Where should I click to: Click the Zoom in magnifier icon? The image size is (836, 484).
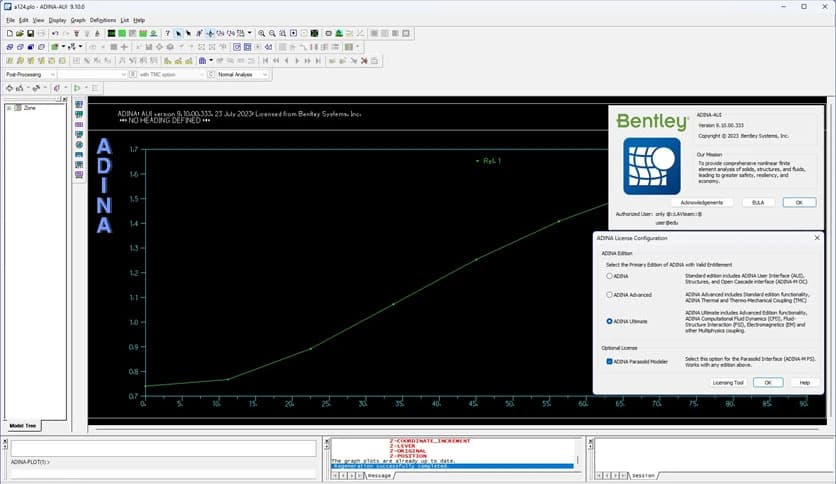coord(261,33)
